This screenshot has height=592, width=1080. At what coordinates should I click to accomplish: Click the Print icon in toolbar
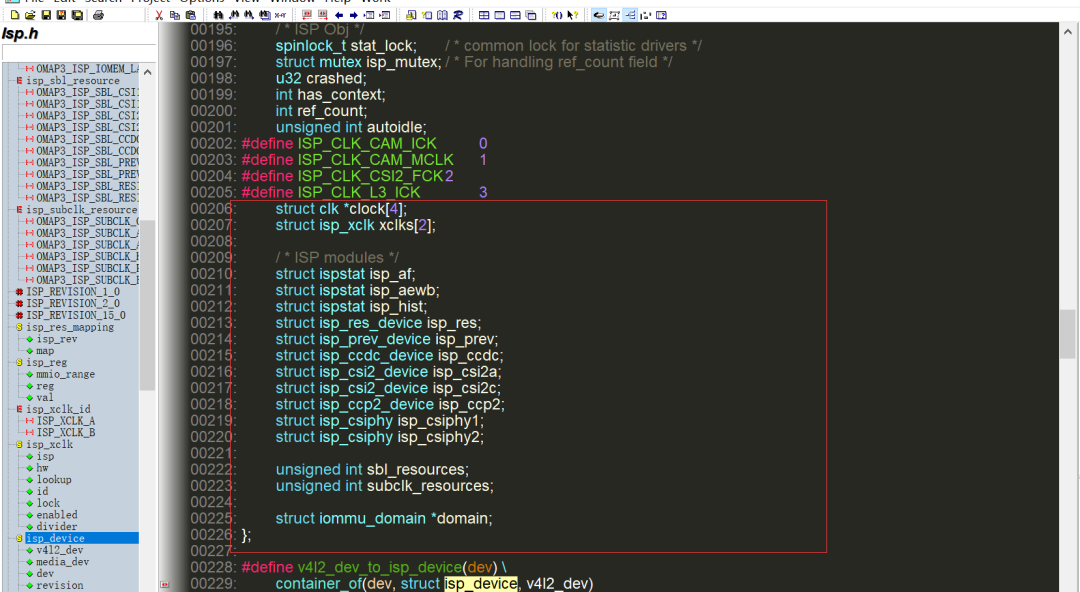coord(99,15)
